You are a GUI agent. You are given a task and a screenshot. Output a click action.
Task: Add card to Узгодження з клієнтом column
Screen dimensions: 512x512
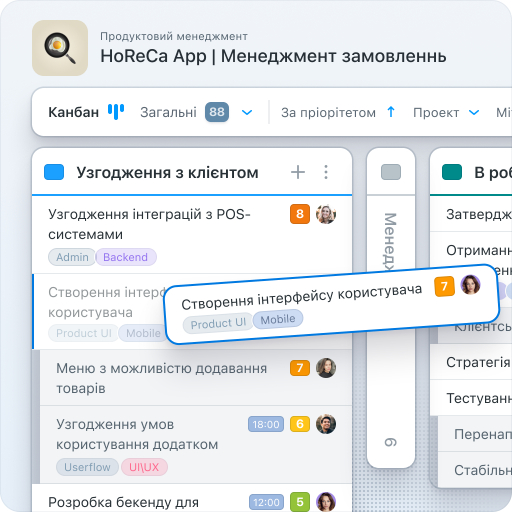tap(298, 172)
